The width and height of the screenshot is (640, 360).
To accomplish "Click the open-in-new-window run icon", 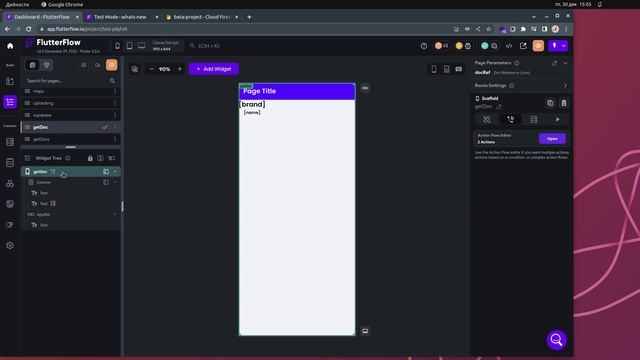I will tap(523, 46).
